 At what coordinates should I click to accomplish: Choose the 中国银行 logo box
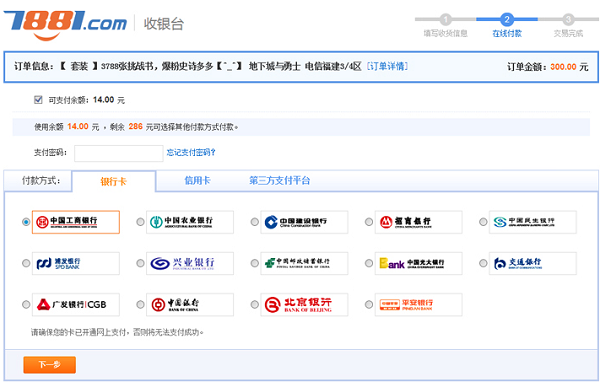coord(190,305)
